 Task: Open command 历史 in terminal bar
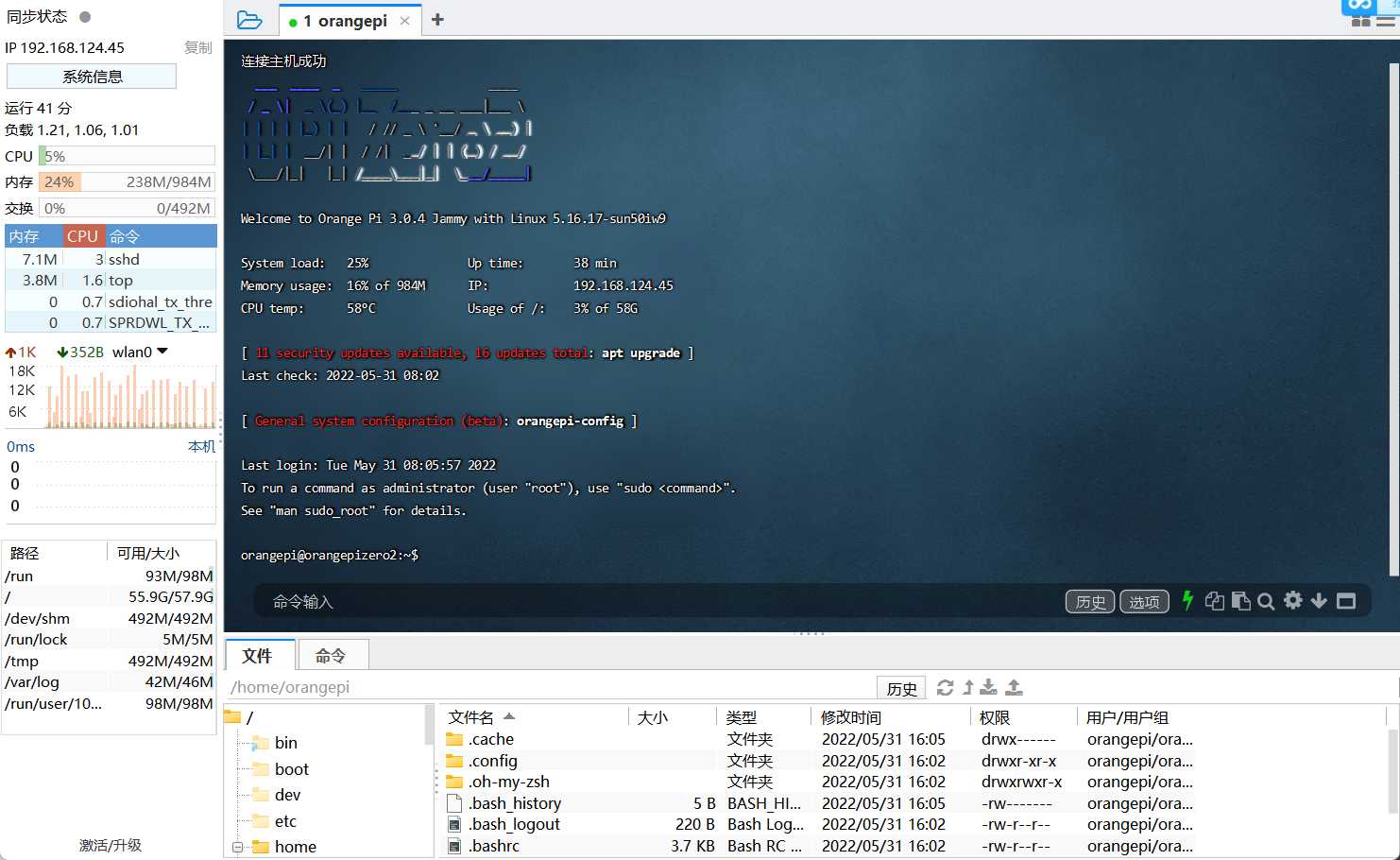click(x=1090, y=602)
